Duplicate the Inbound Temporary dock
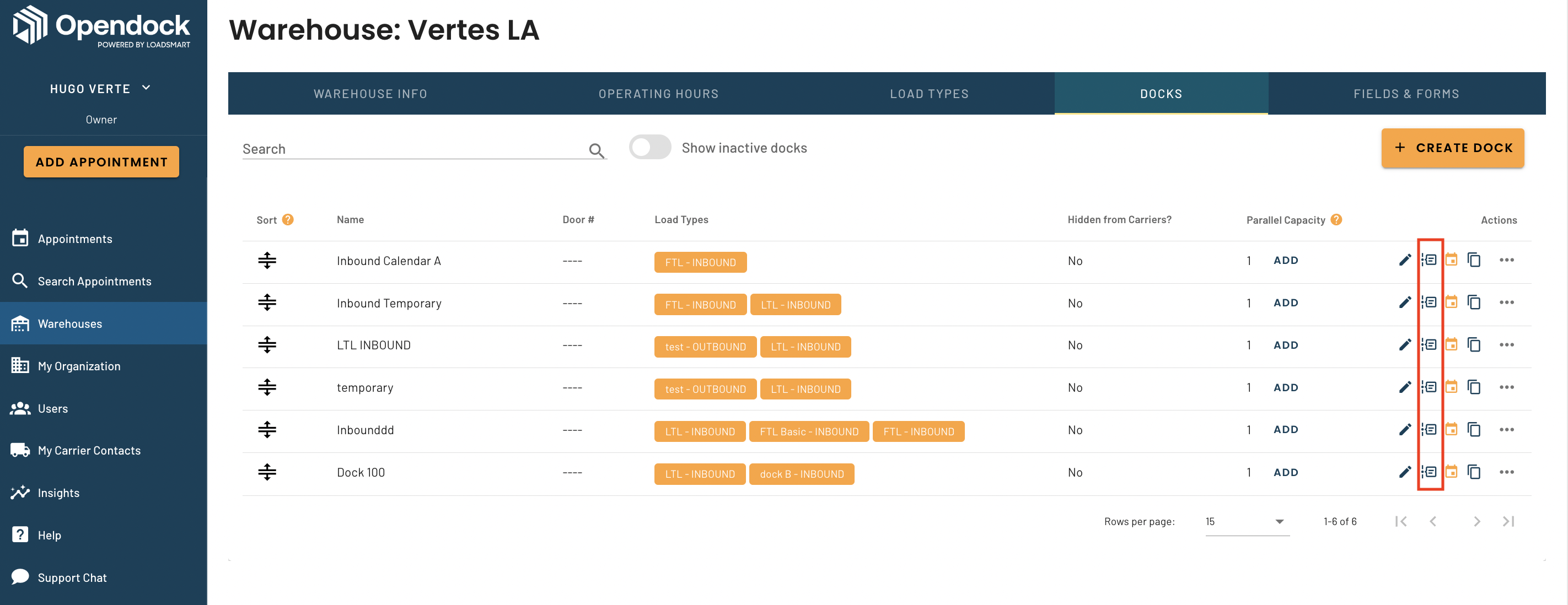The image size is (1568, 605). (1474, 302)
